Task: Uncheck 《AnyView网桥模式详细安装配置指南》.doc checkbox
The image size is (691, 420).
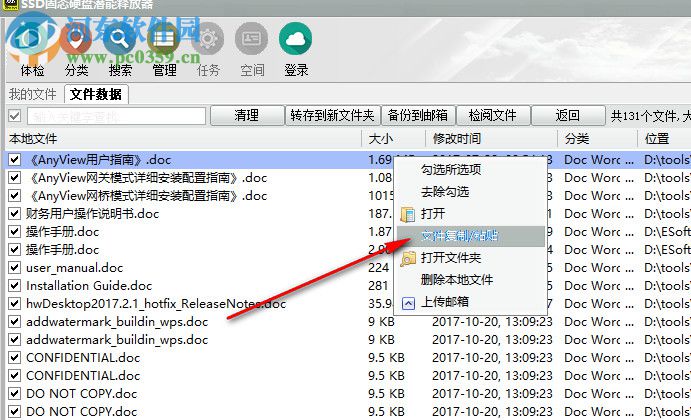Action: (x=15, y=195)
